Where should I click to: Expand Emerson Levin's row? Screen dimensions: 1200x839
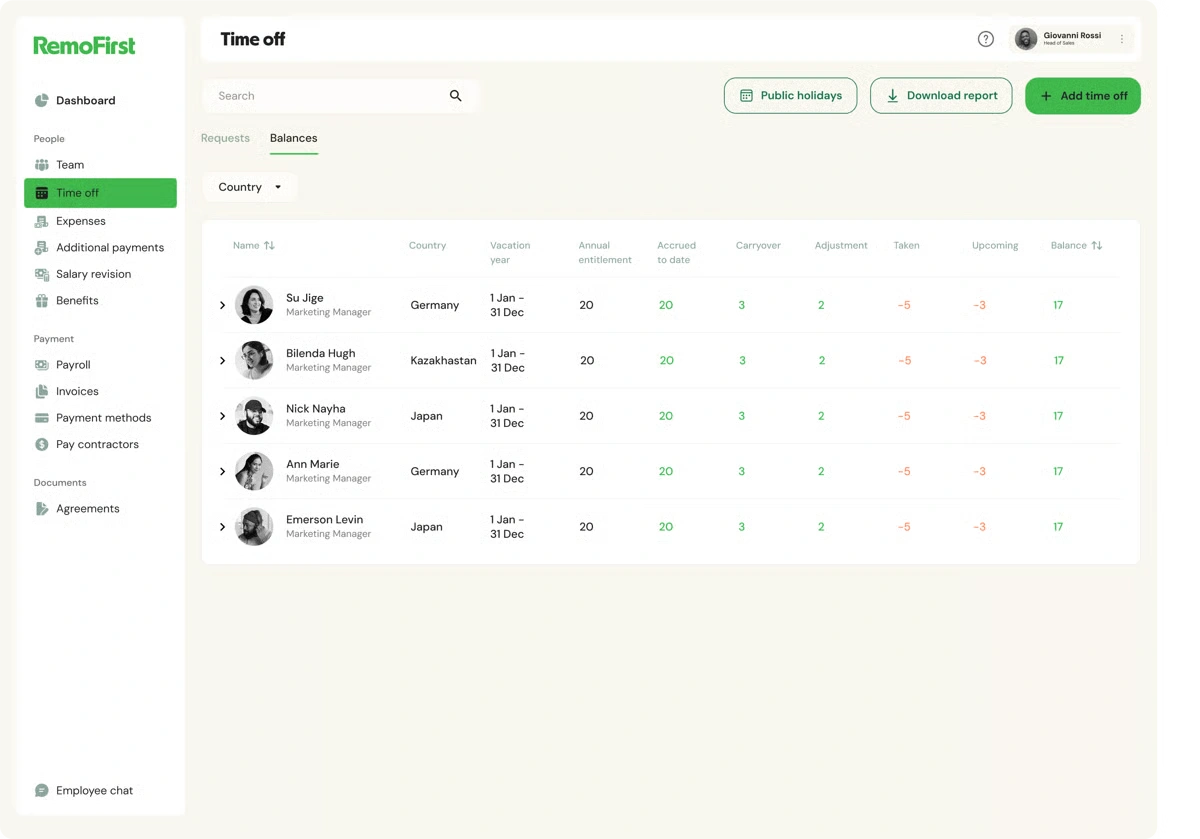pos(222,527)
